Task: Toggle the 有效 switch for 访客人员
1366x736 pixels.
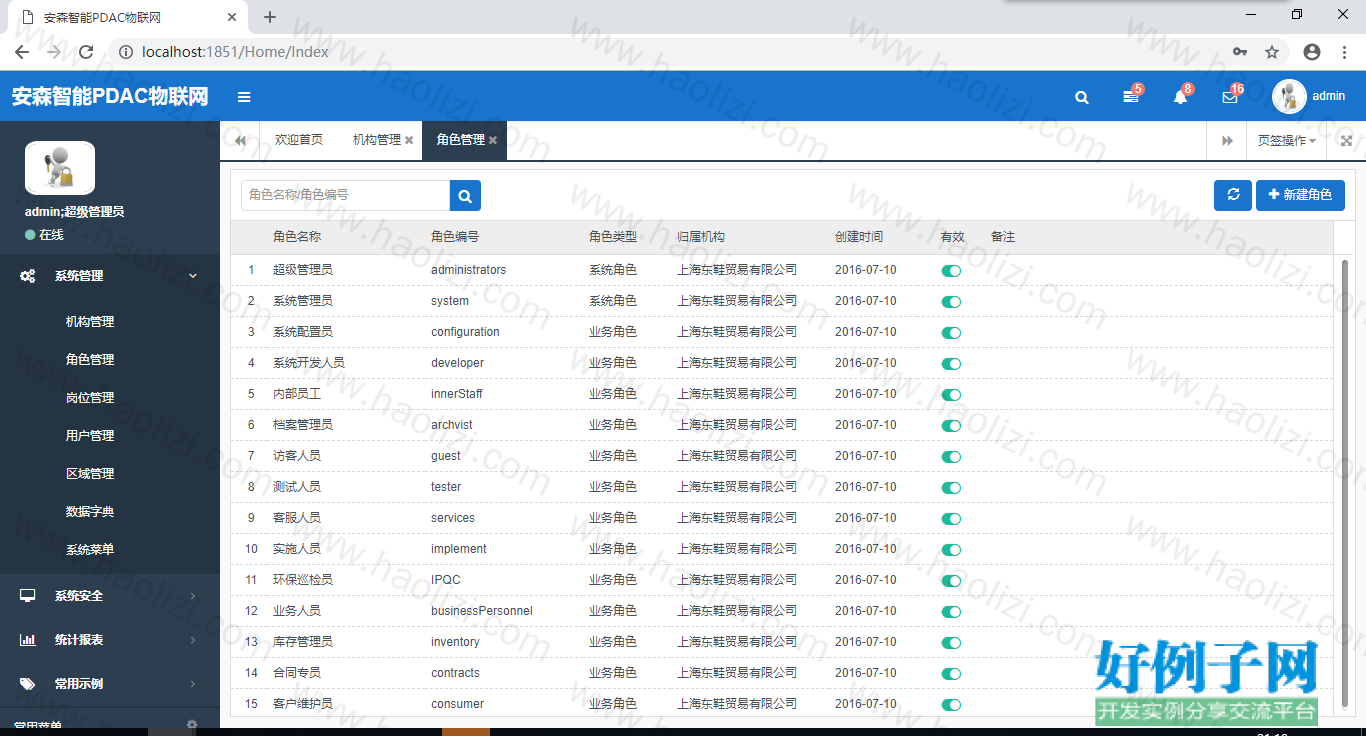Action: point(951,457)
